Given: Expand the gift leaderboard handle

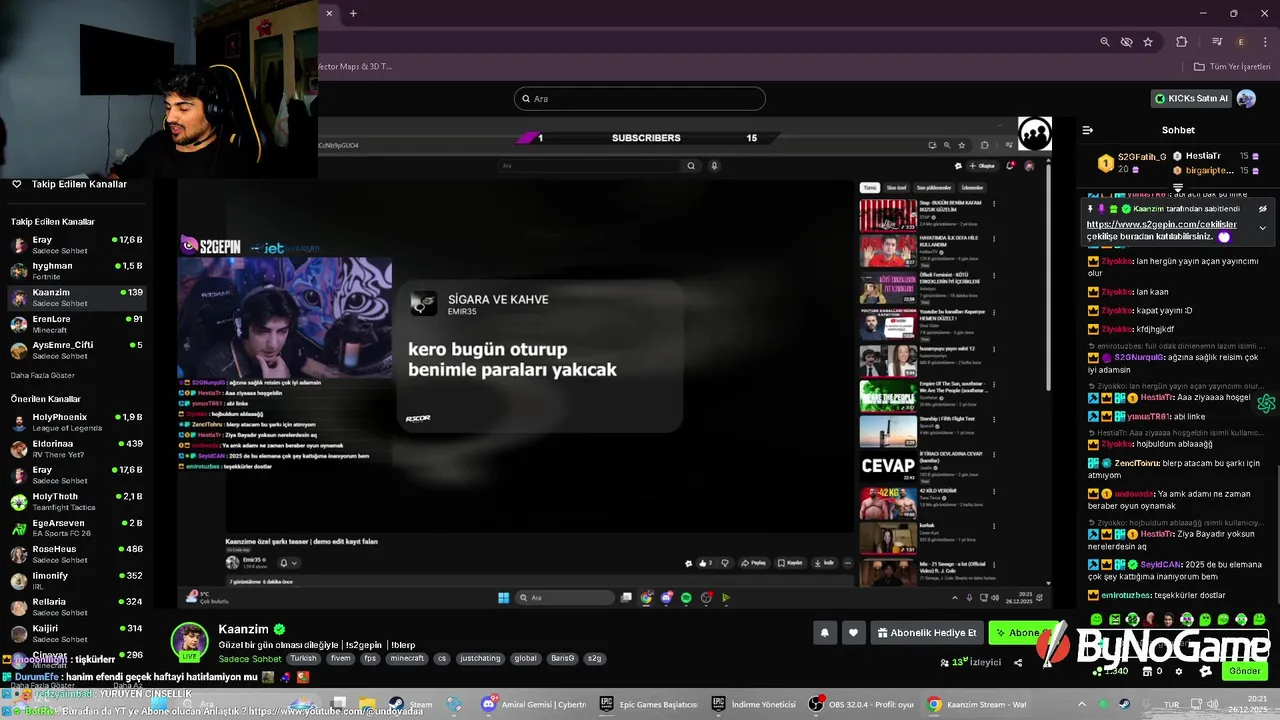Looking at the screenshot, I should [1178, 188].
